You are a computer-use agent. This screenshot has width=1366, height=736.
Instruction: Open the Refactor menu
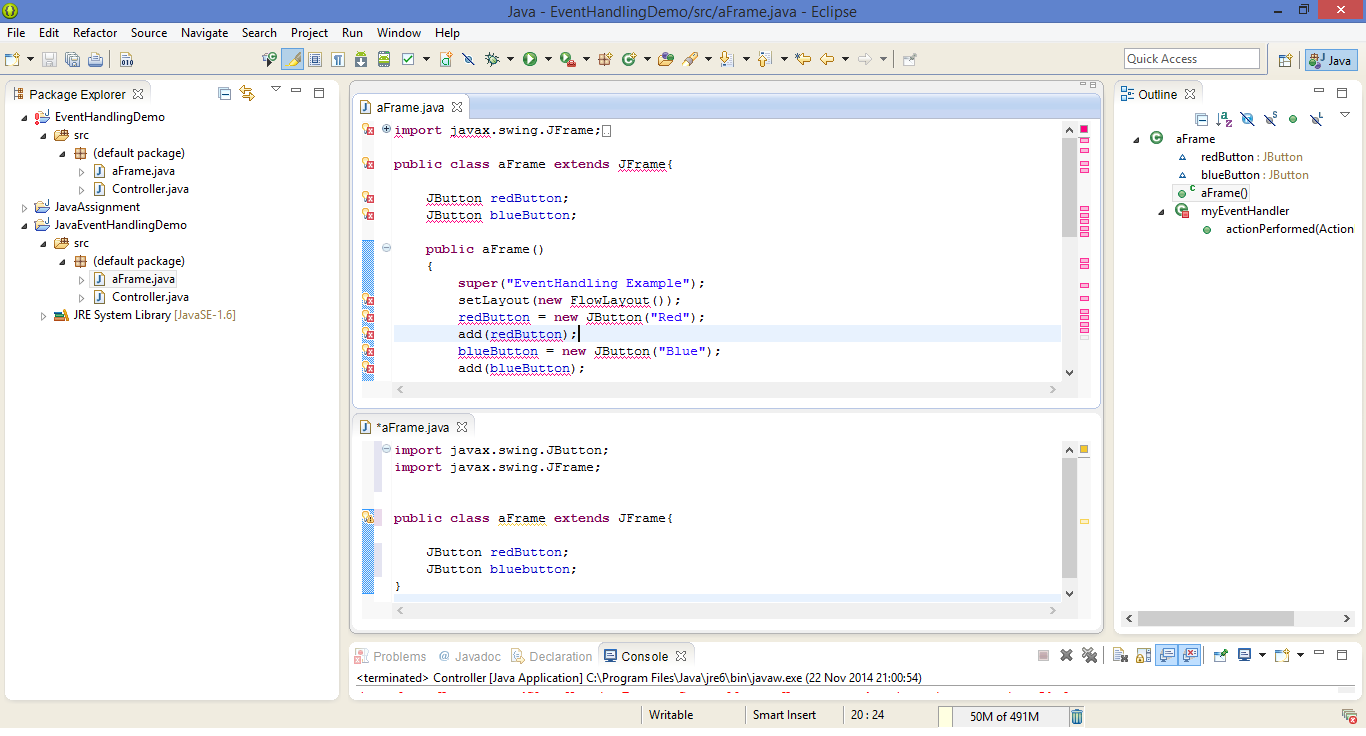tap(94, 33)
